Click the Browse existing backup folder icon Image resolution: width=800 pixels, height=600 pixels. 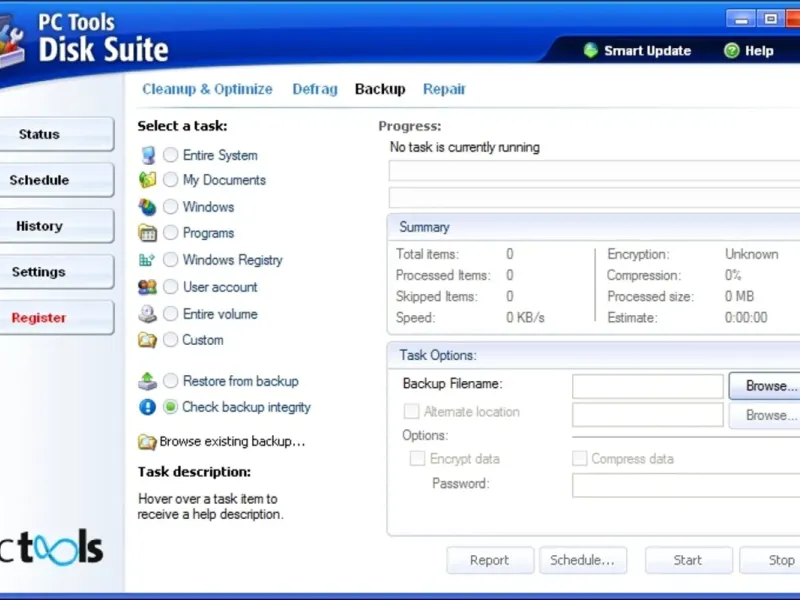coord(147,442)
